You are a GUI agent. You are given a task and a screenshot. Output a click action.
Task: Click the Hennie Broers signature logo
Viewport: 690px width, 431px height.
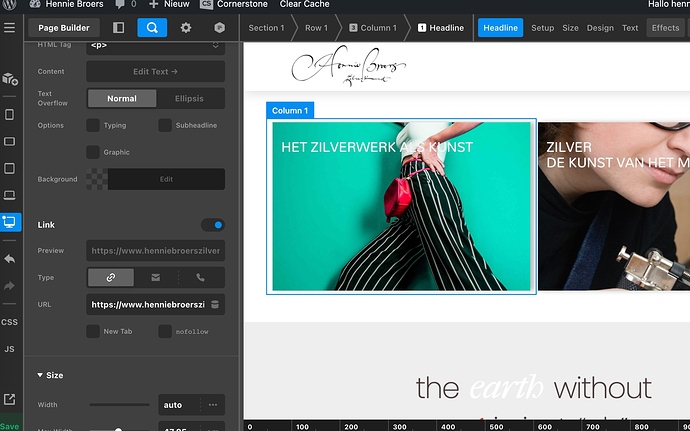point(349,66)
